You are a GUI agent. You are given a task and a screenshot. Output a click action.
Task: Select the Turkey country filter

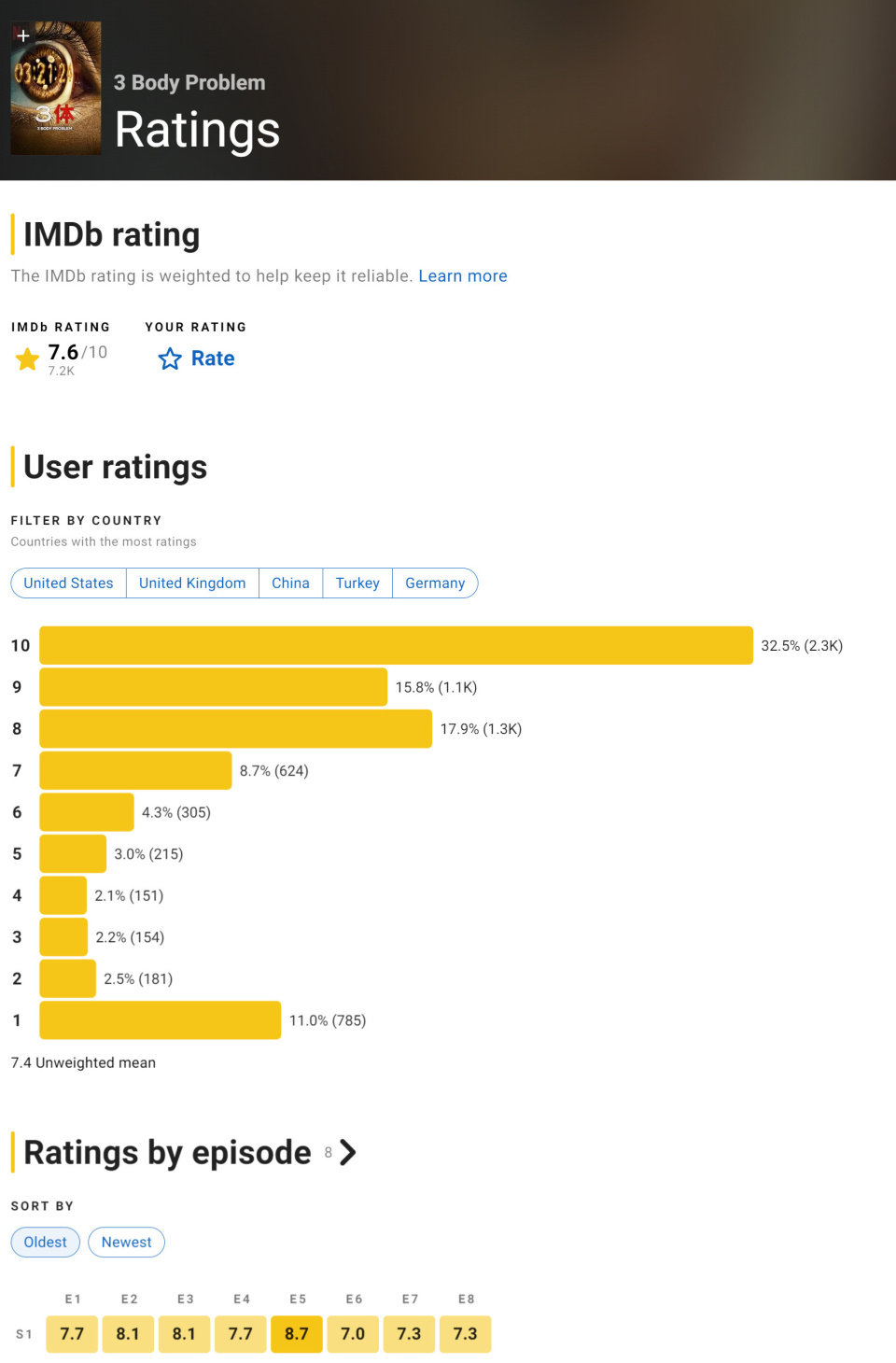357,583
